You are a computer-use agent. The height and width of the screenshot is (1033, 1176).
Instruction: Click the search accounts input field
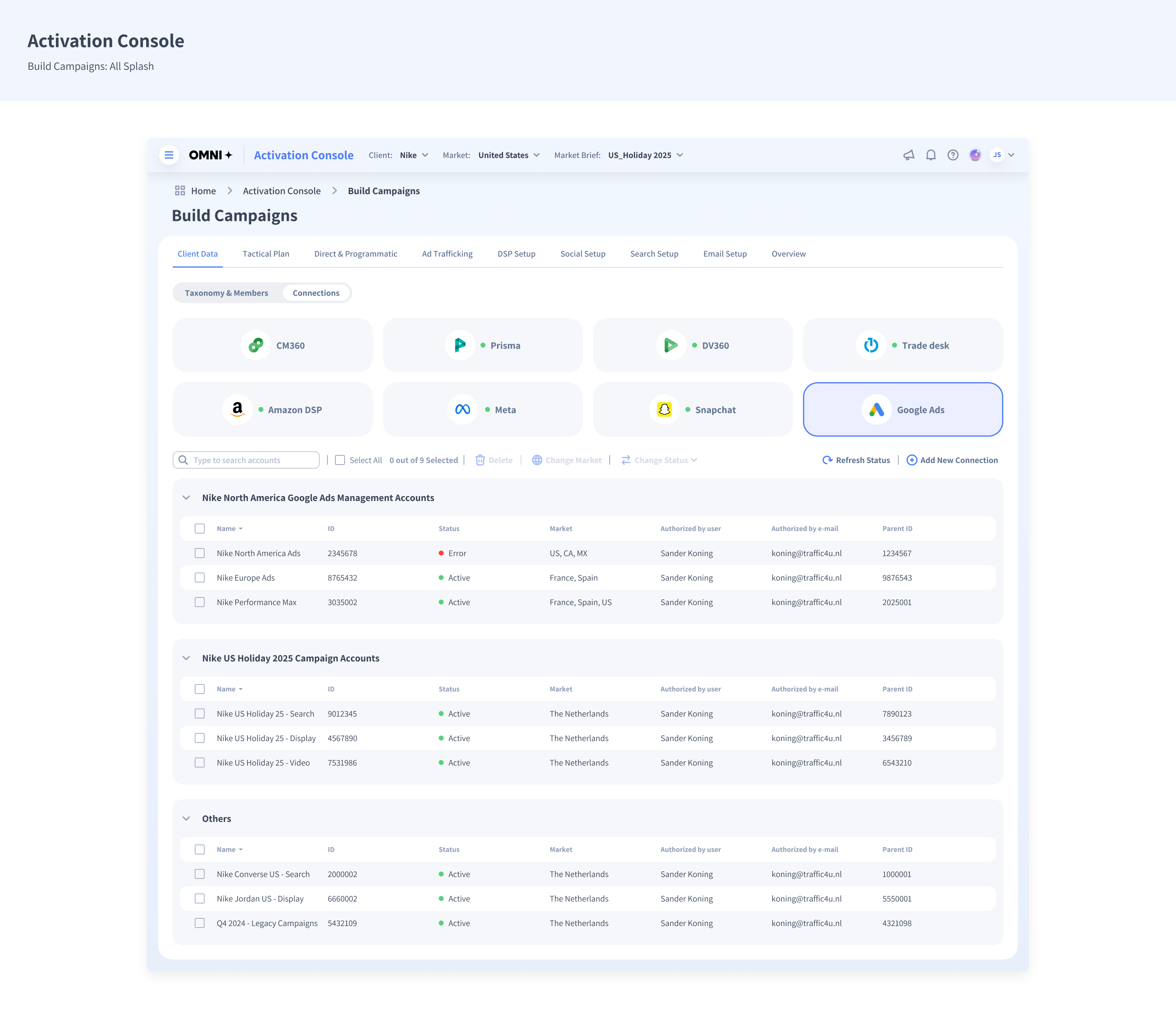247,460
